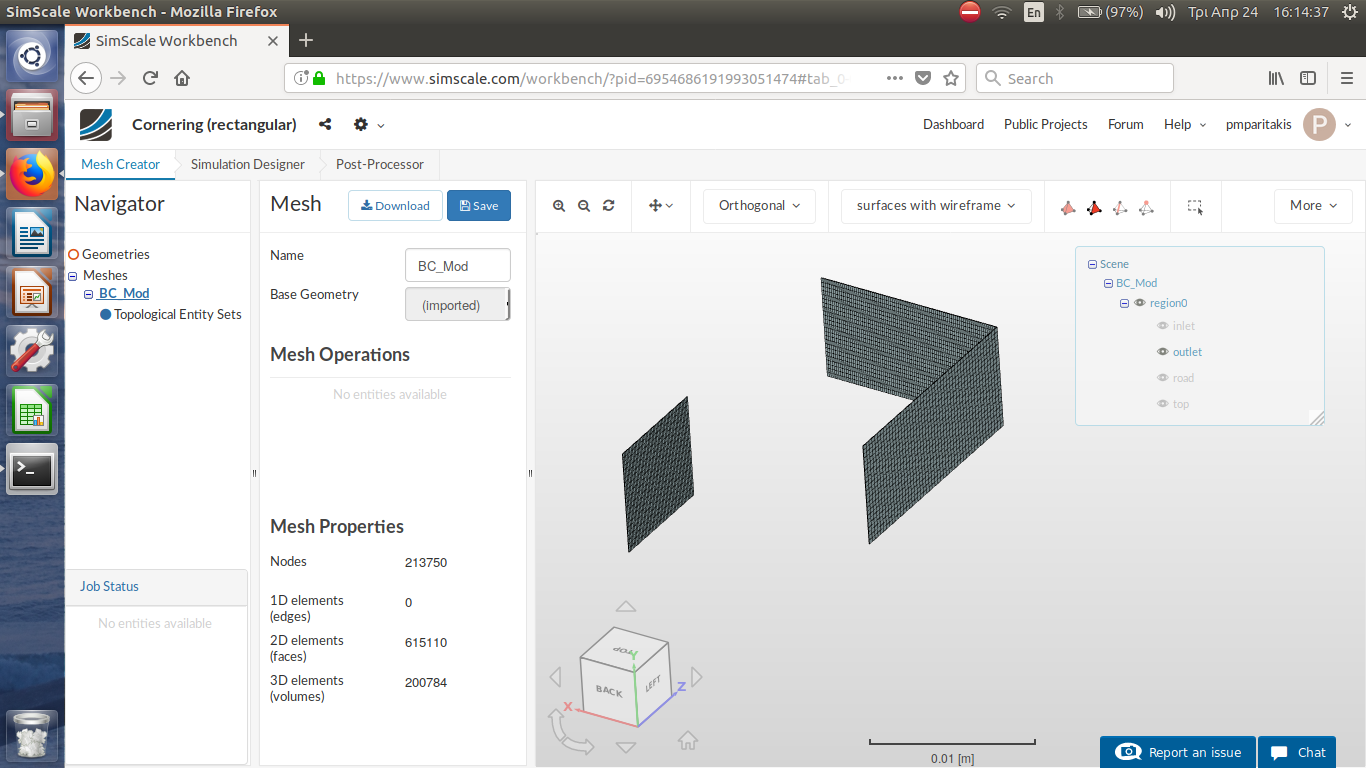Collapse the BC_Mod tree node
The height and width of the screenshot is (768, 1366).
1107,283
